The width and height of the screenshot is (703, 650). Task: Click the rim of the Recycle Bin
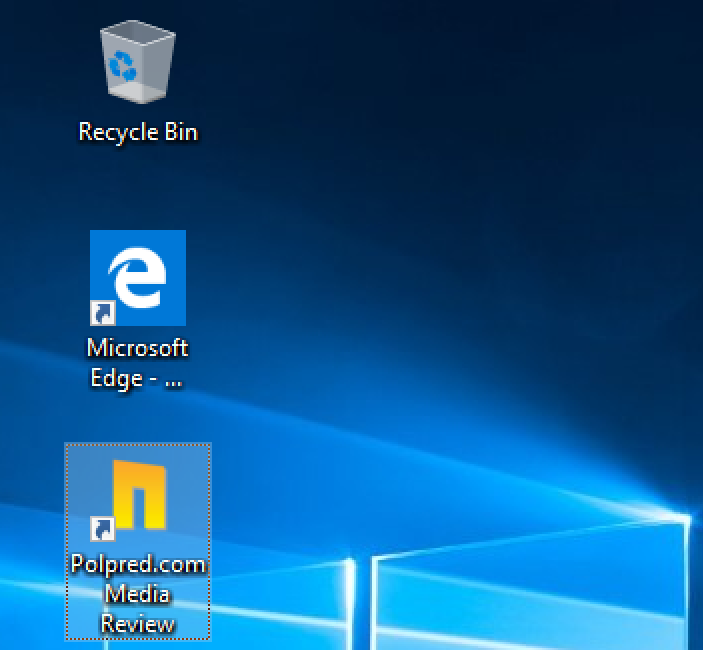pos(138,33)
